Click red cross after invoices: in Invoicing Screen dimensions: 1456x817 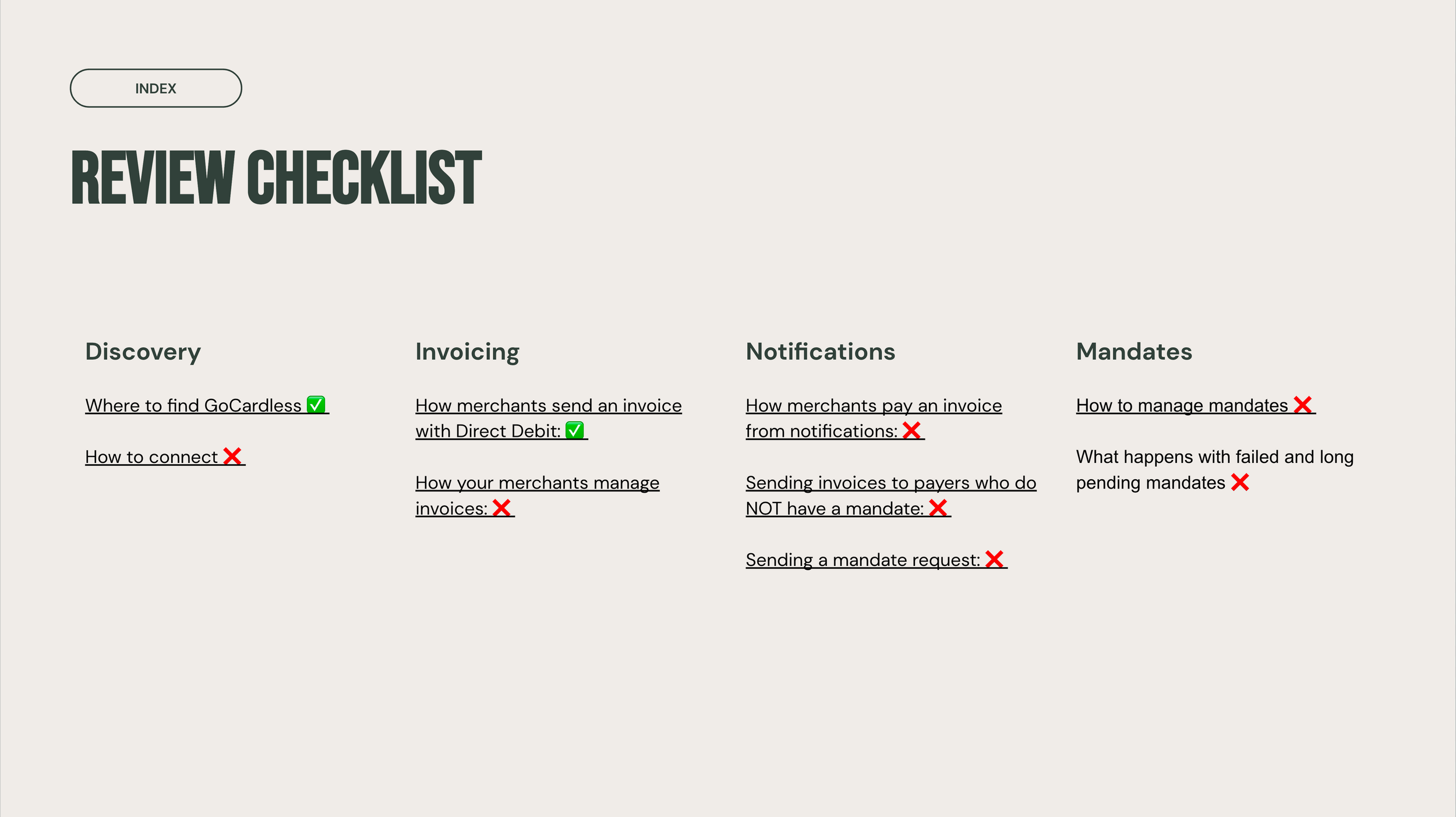click(x=501, y=507)
